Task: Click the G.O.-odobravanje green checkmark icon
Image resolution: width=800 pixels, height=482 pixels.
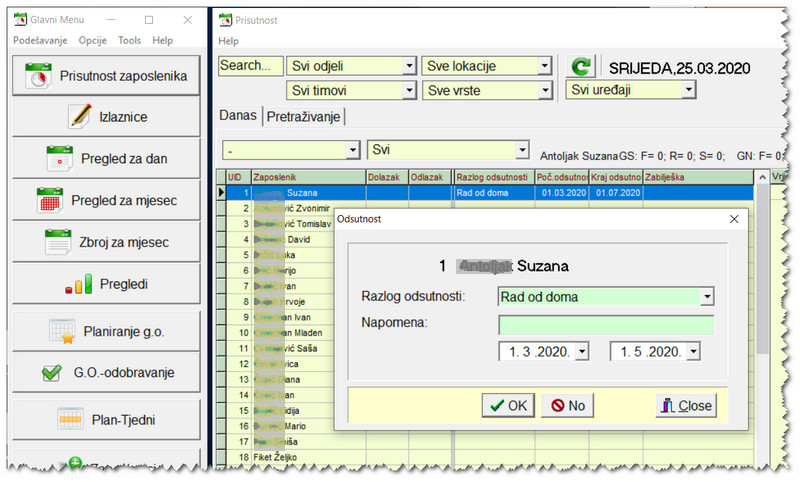Action: click(52, 373)
